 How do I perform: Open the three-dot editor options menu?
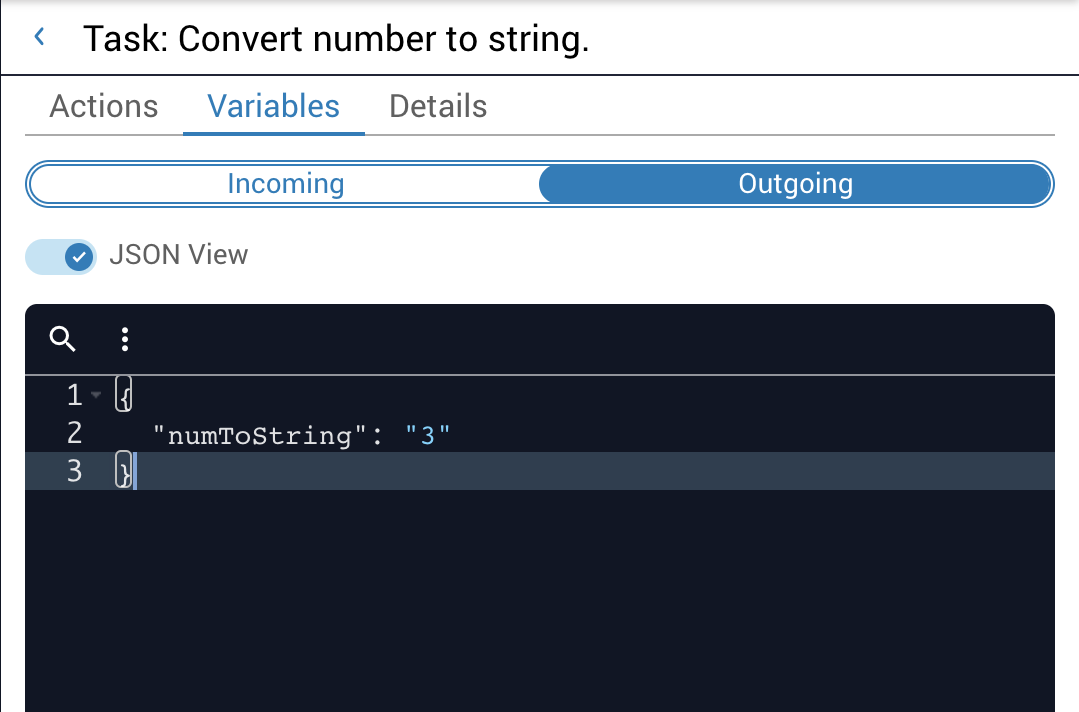coord(125,340)
